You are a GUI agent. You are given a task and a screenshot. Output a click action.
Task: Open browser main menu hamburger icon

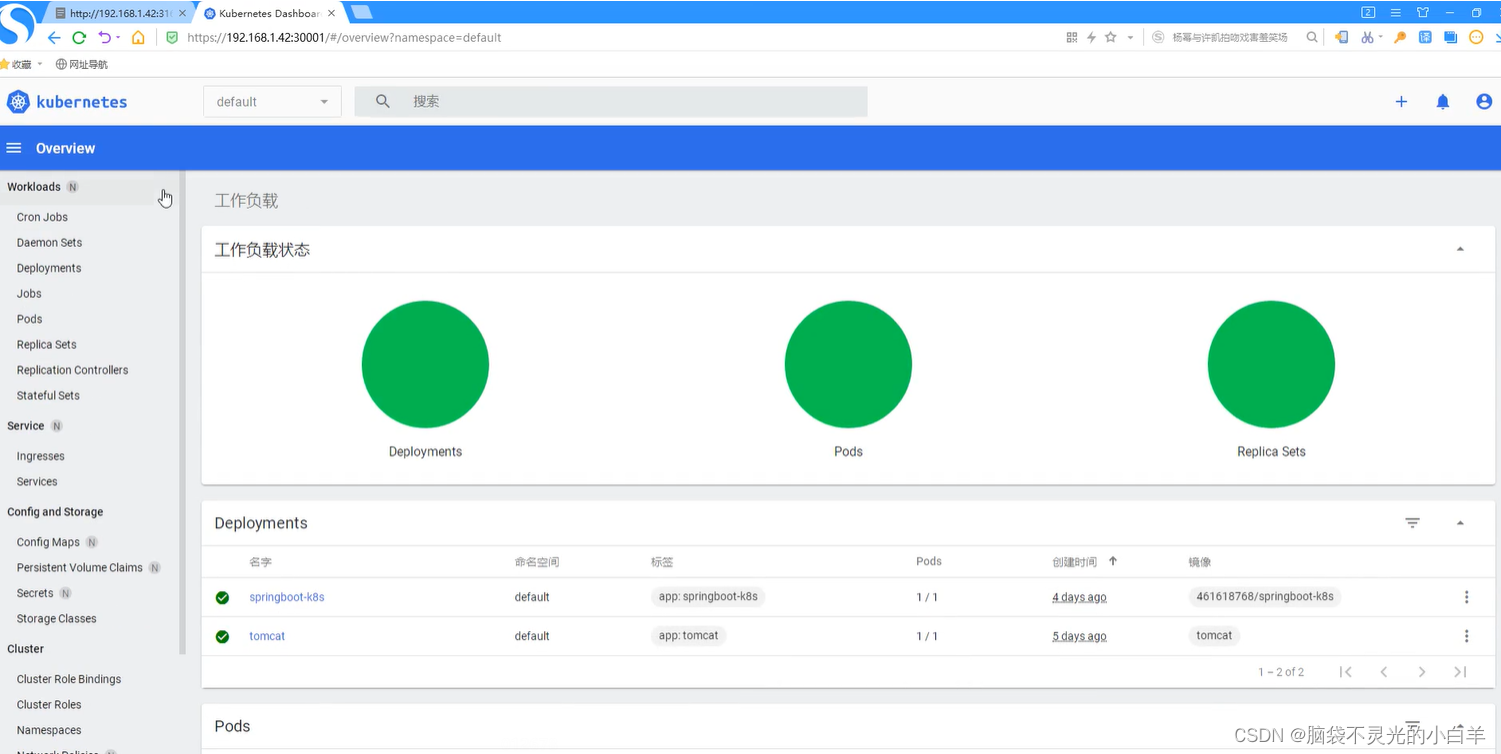pos(1395,12)
